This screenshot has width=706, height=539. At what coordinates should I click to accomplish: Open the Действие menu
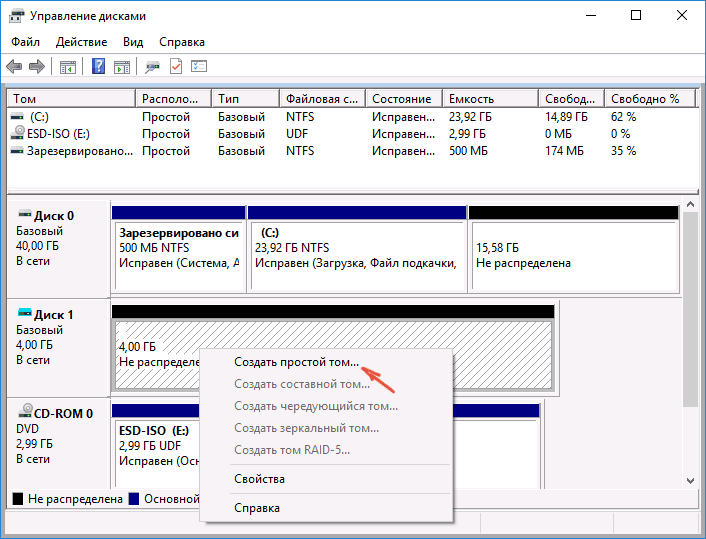coord(81,42)
